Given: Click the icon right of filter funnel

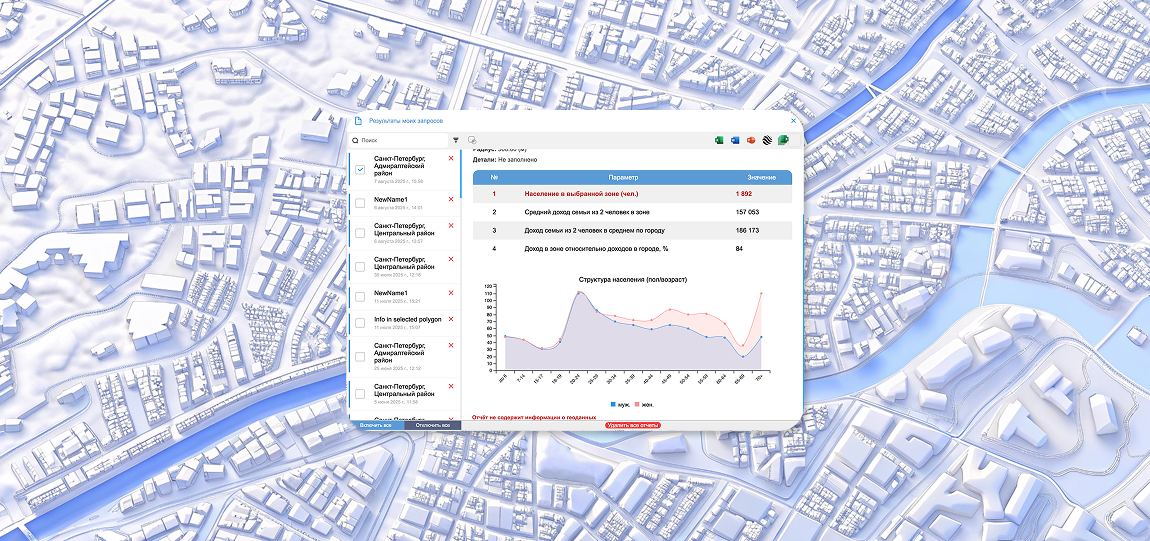Looking at the screenshot, I should (x=471, y=141).
